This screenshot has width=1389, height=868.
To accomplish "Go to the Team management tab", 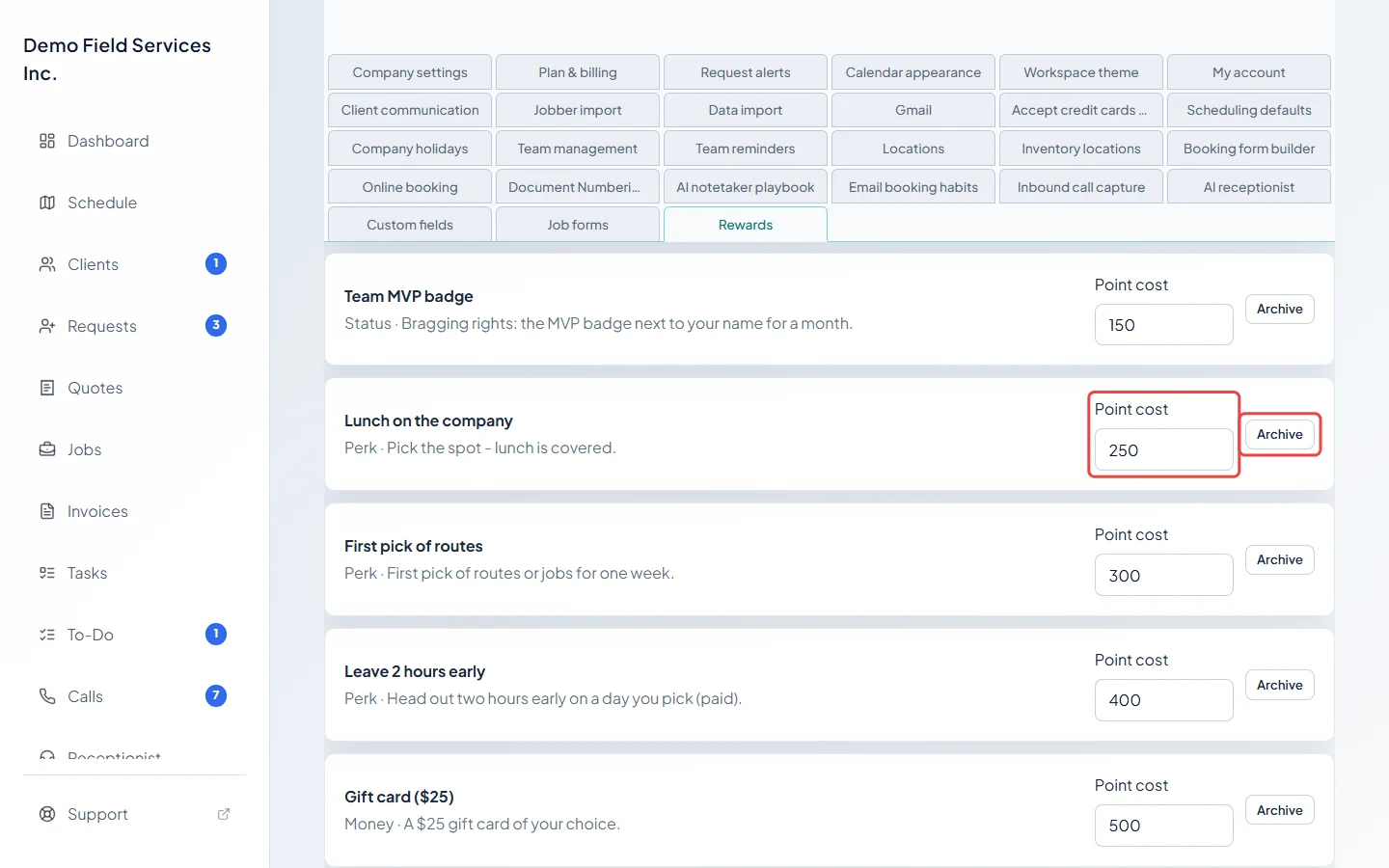I will (x=578, y=149).
